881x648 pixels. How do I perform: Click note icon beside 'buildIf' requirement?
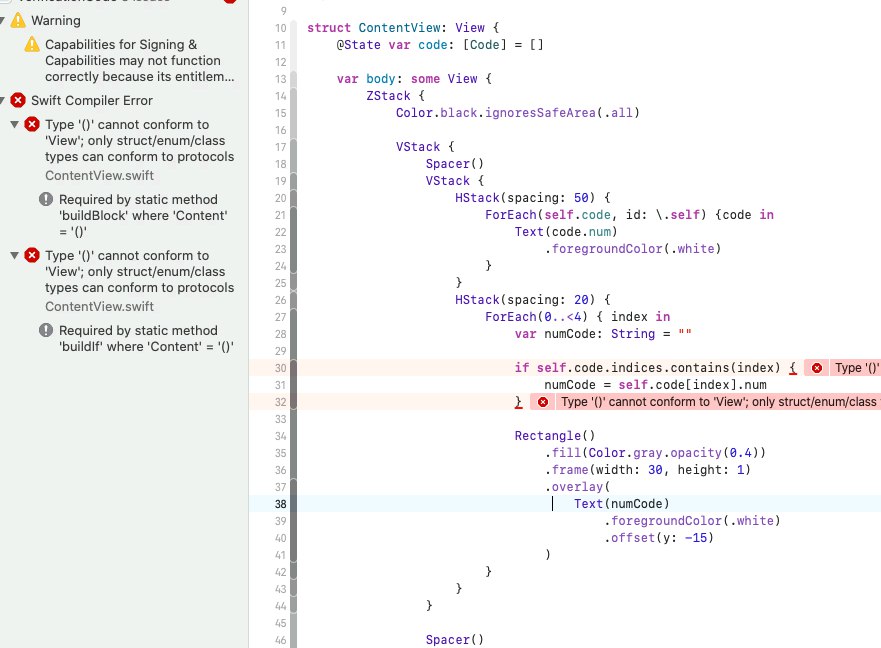(46, 330)
